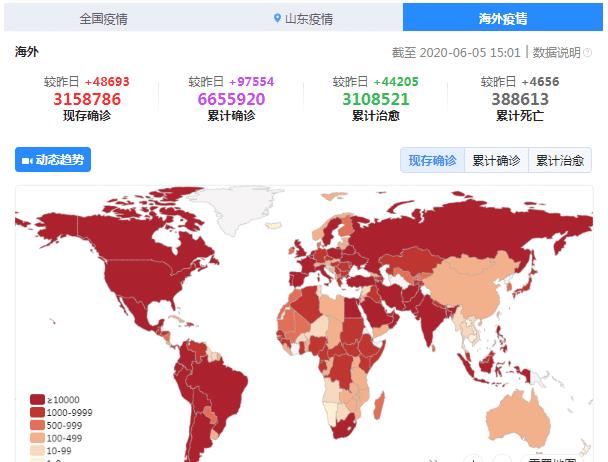
Task: Pick the 100-499 legend color swatch
Action: point(37,436)
